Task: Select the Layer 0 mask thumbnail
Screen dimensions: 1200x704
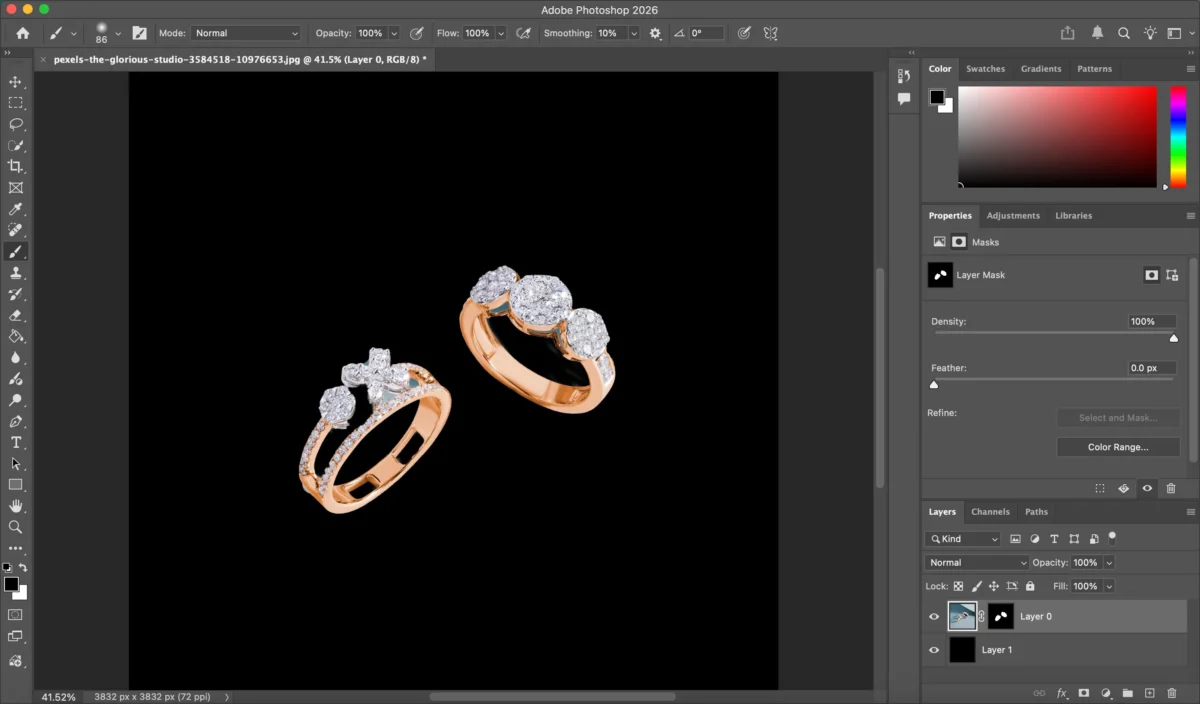Action: (x=1001, y=617)
